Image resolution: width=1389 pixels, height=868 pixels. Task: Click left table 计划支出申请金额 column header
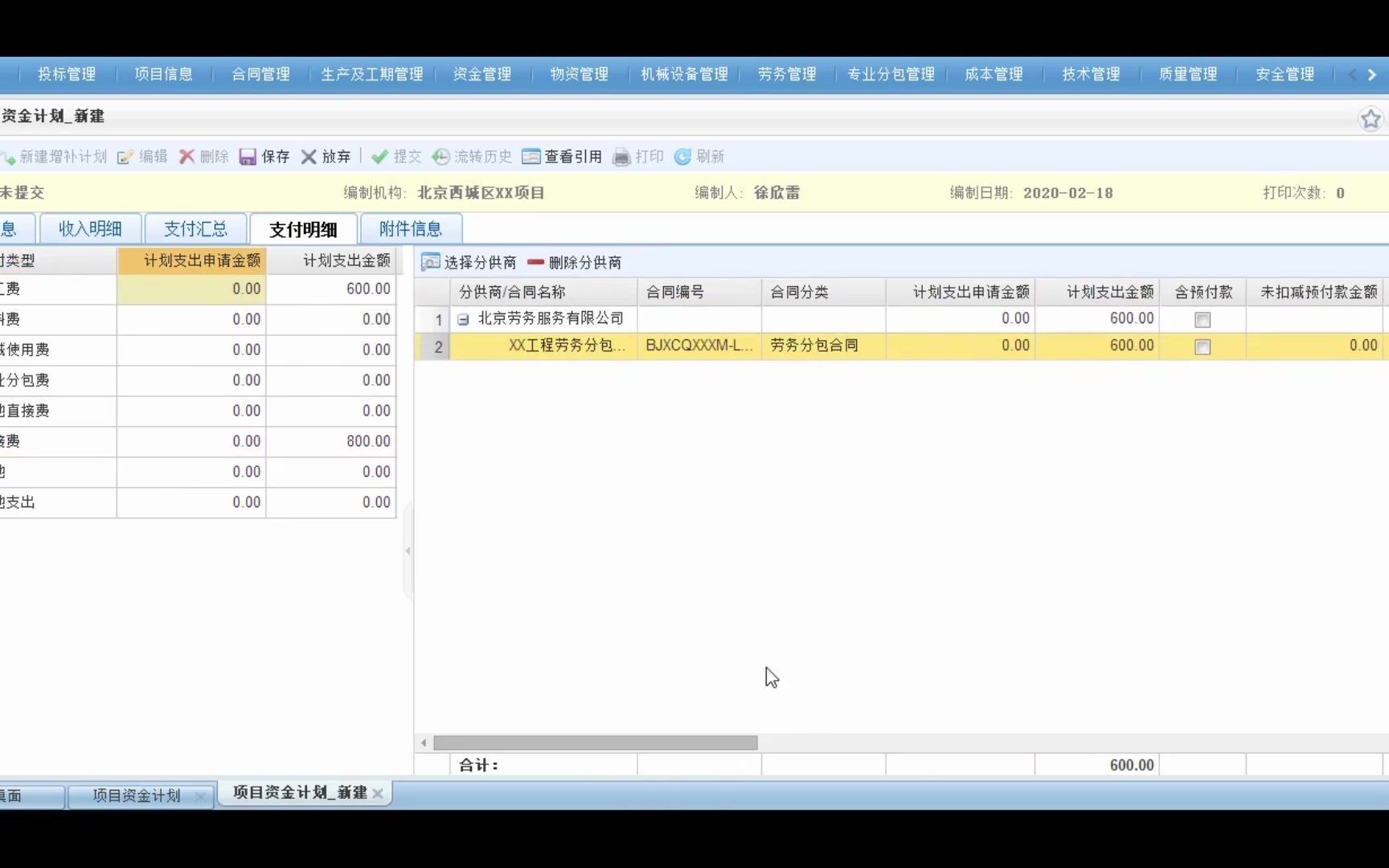click(x=191, y=260)
